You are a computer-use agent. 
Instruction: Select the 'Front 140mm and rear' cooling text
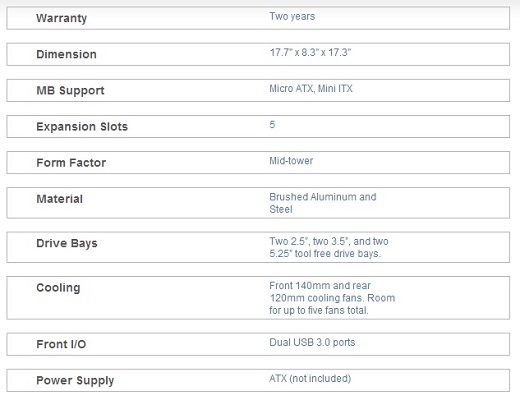[x=320, y=286]
